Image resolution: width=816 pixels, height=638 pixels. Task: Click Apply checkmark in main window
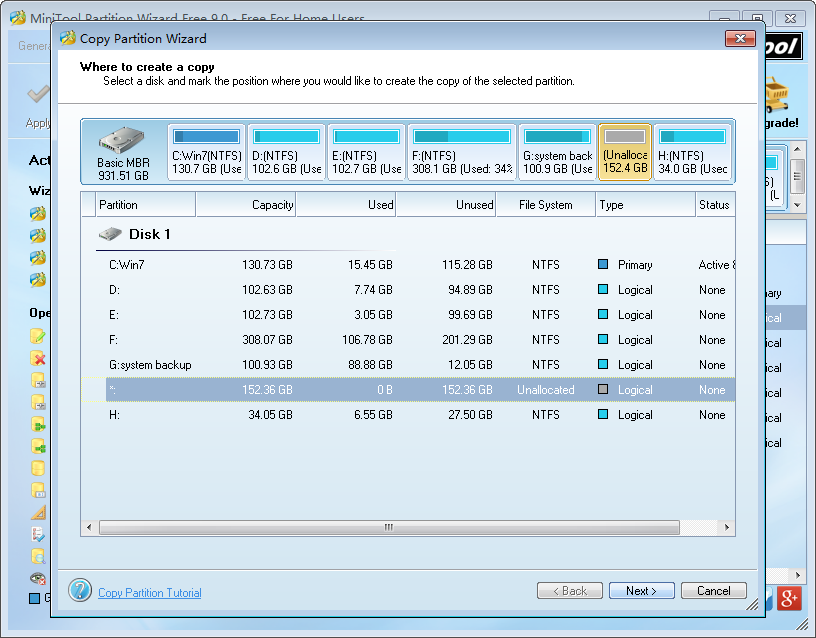click(x=39, y=94)
